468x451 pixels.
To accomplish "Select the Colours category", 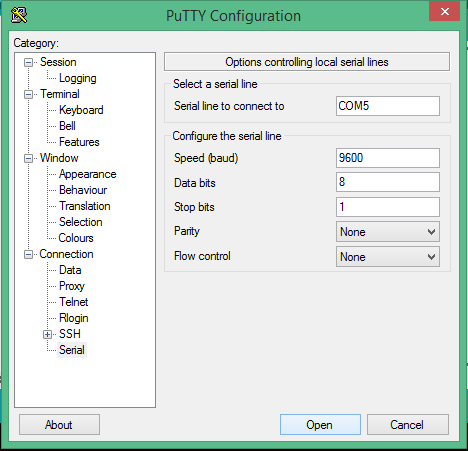I will (76, 238).
